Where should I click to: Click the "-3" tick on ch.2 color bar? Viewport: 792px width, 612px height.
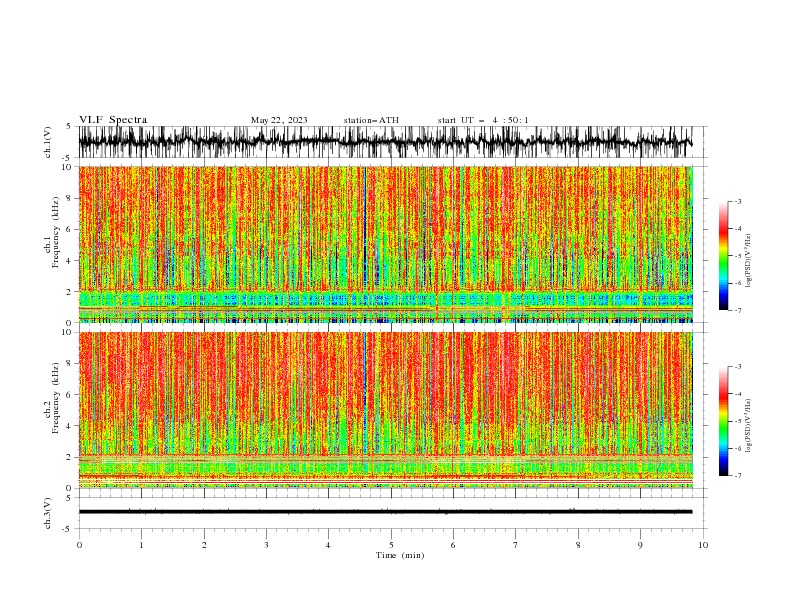click(x=737, y=367)
